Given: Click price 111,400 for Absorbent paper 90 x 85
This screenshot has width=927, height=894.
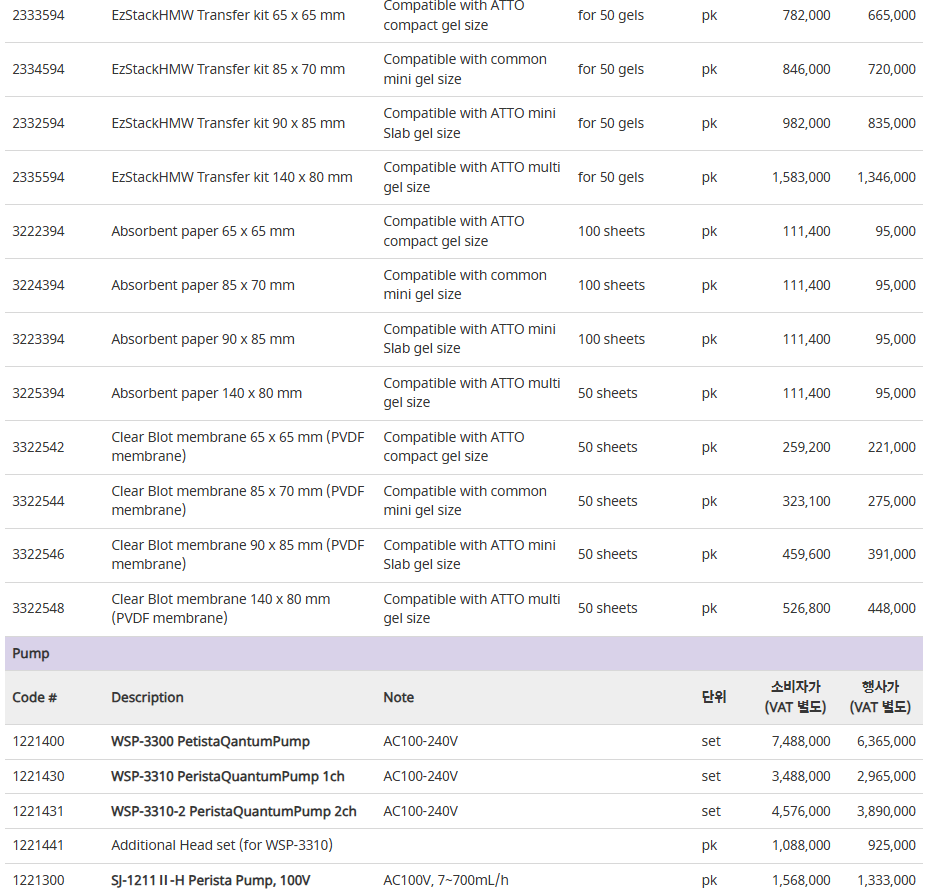Looking at the screenshot, I should tap(806, 339).
